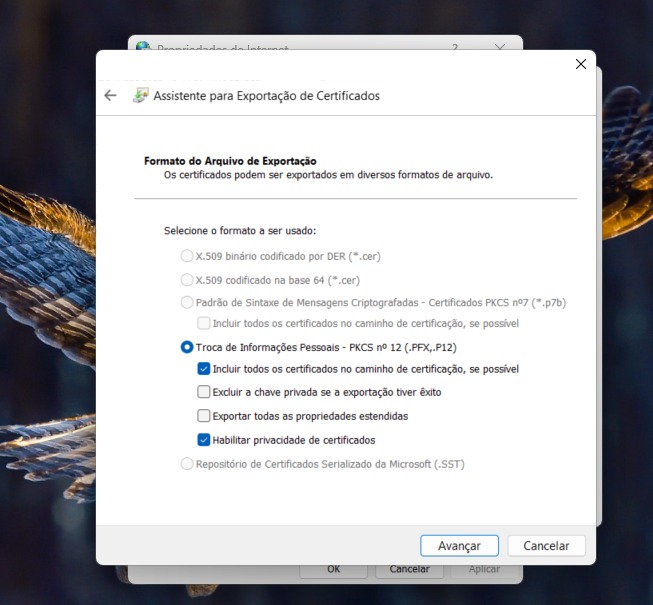The height and width of the screenshot is (605, 653).
Task: Close the certificate export wizard window
Action: [581, 64]
